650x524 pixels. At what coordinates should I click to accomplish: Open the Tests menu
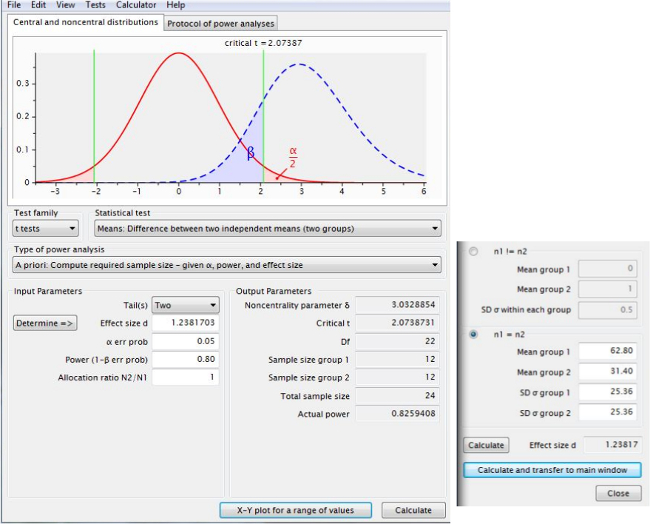tap(95, 5)
